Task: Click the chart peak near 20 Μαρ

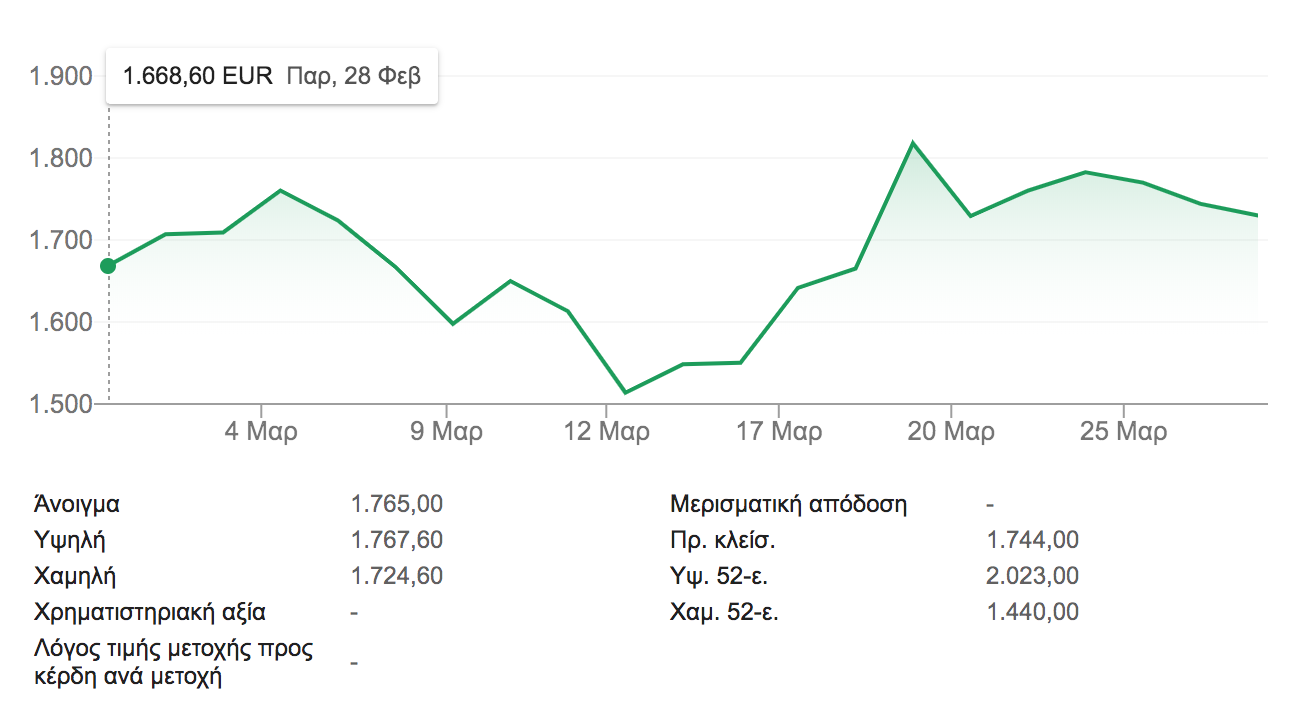Action: pyautogui.click(x=913, y=143)
